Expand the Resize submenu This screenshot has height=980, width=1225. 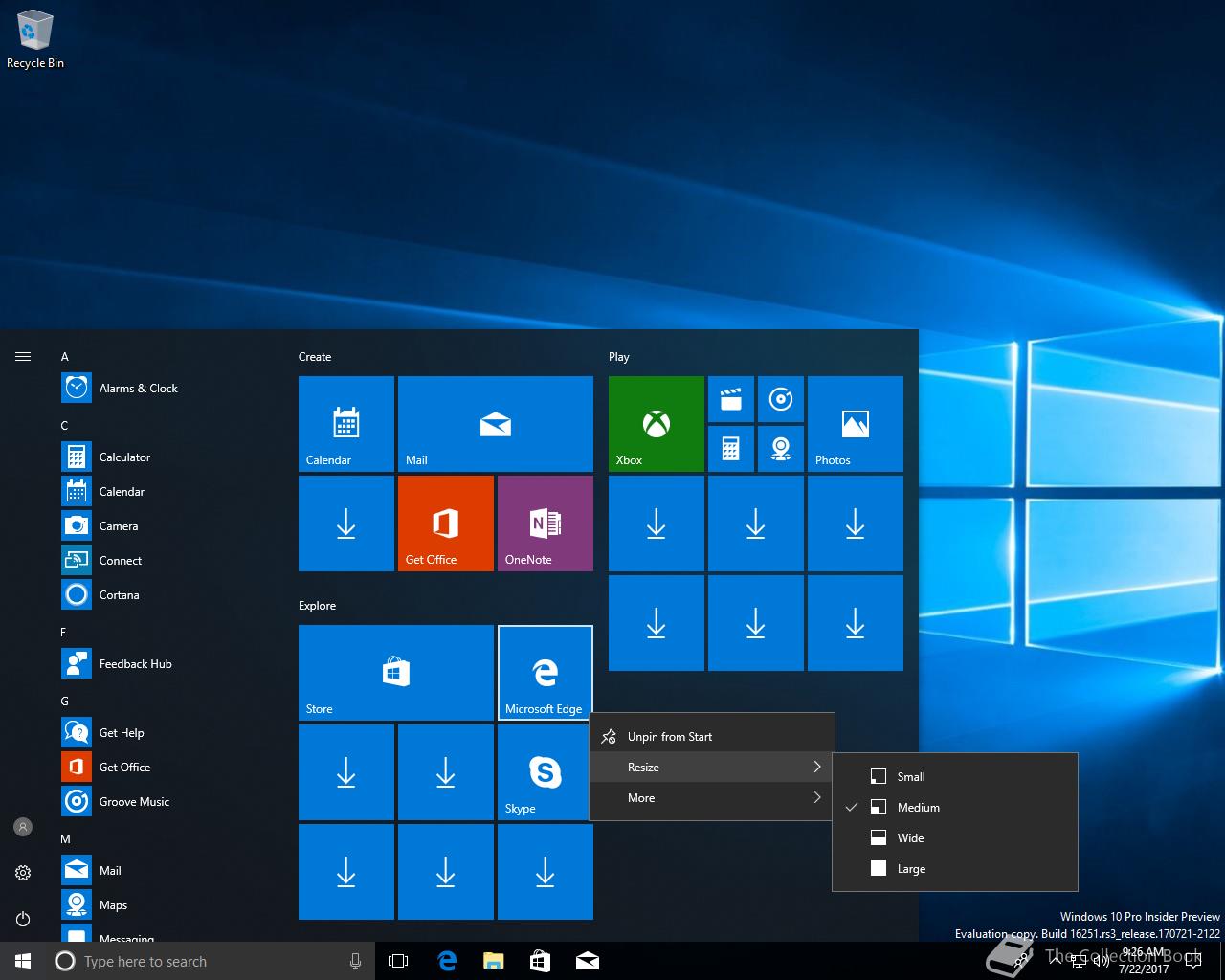[x=710, y=768]
